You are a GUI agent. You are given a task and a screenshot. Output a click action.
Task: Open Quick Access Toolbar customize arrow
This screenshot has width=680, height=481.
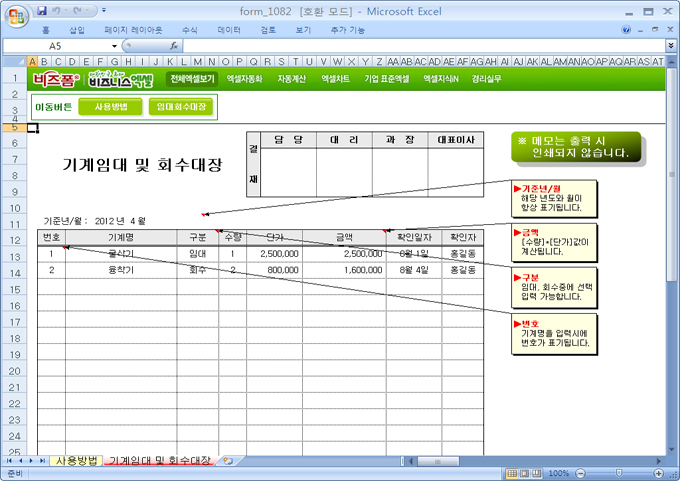tap(104, 10)
